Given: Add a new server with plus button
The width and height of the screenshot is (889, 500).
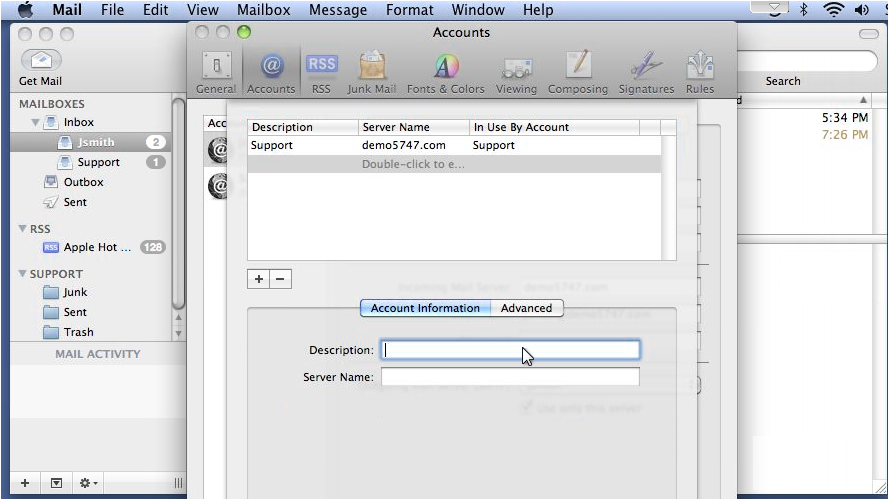Looking at the screenshot, I should pyautogui.click(x=259, y=279).
